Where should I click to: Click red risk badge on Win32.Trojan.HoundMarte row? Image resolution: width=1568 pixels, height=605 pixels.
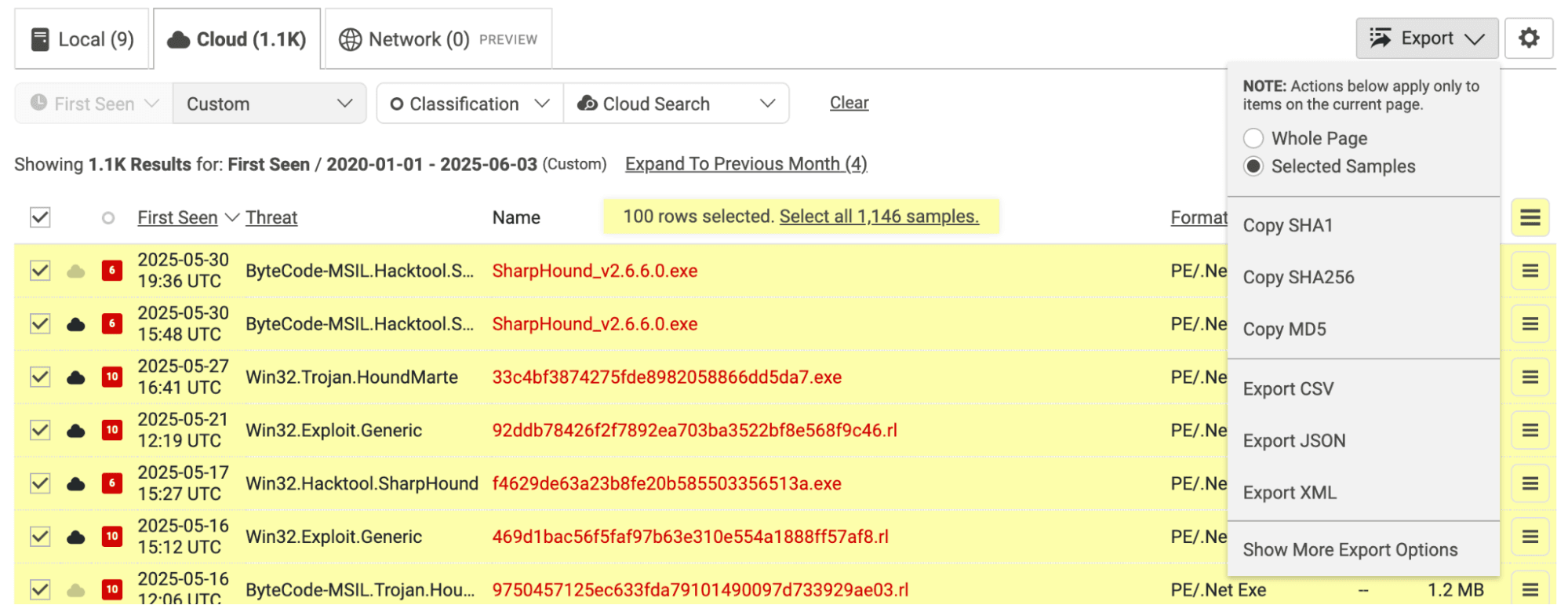[x=112, y=377]
